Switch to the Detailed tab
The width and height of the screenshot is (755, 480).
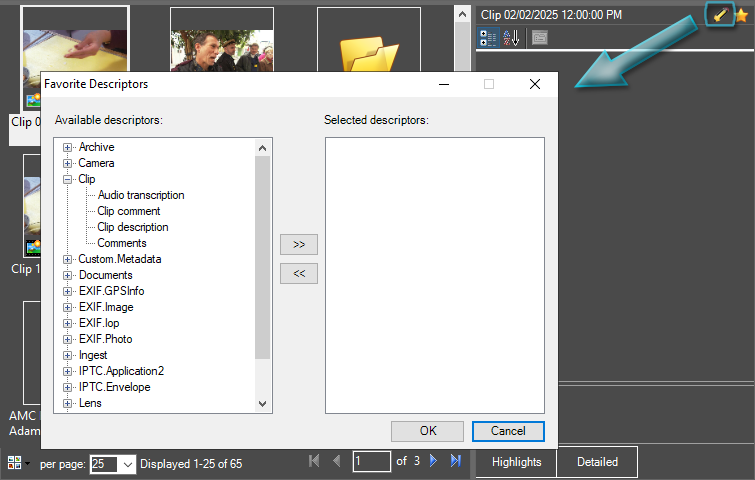(598, 462)
